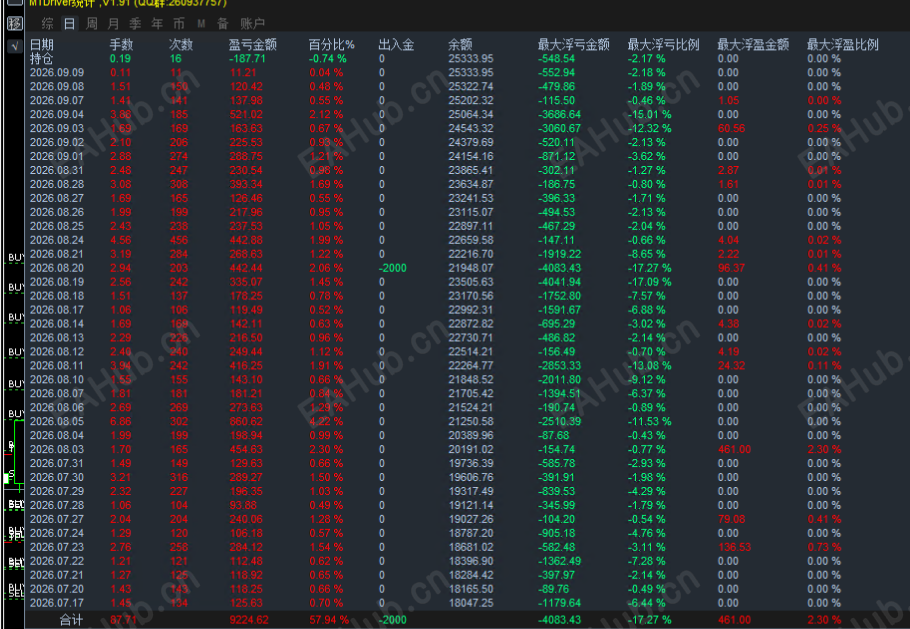Click the 盈亏金额 column header

click(x=252, y=45)
